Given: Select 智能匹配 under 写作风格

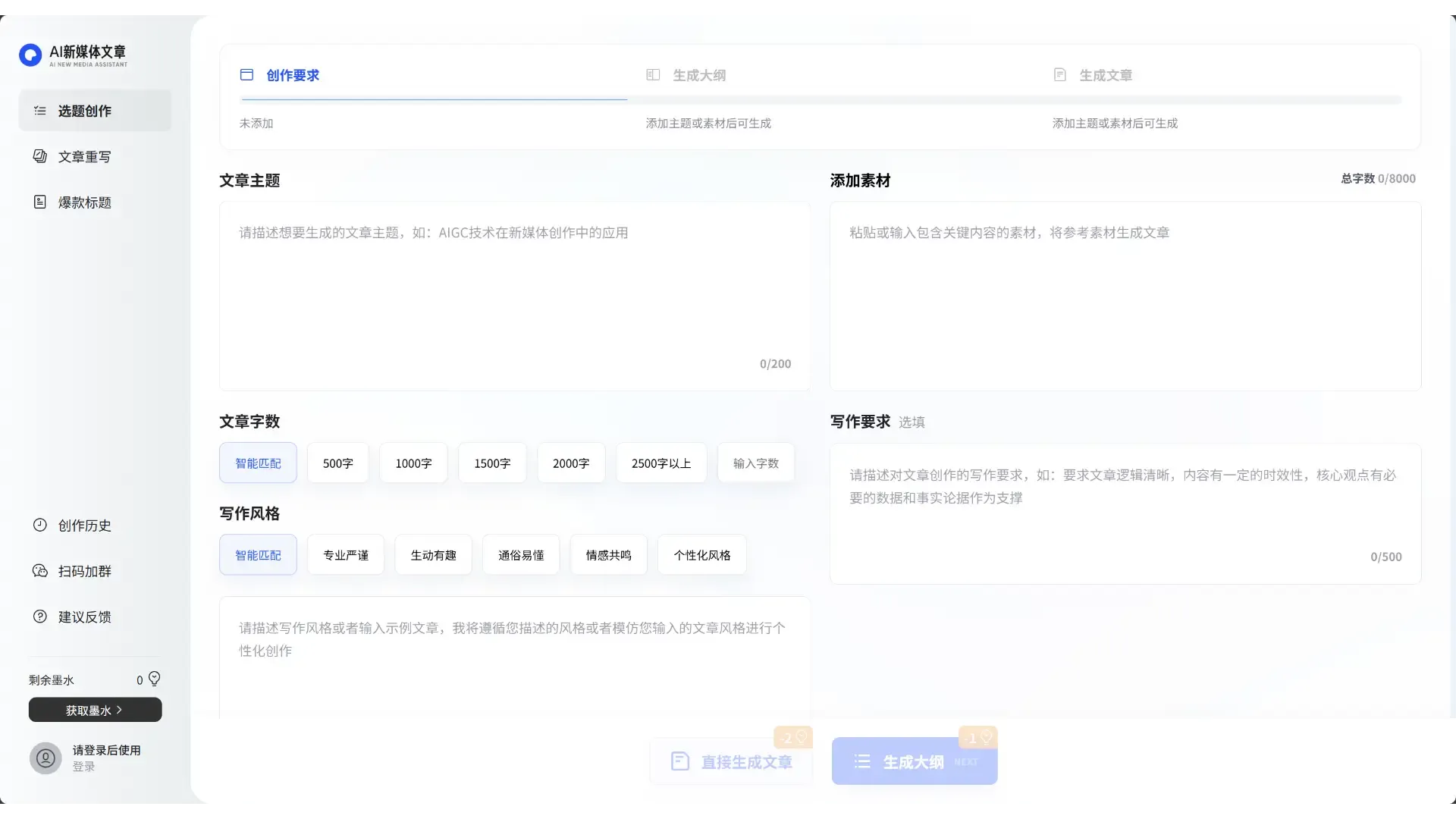Looking at the screenshot, I should [258, 555].
